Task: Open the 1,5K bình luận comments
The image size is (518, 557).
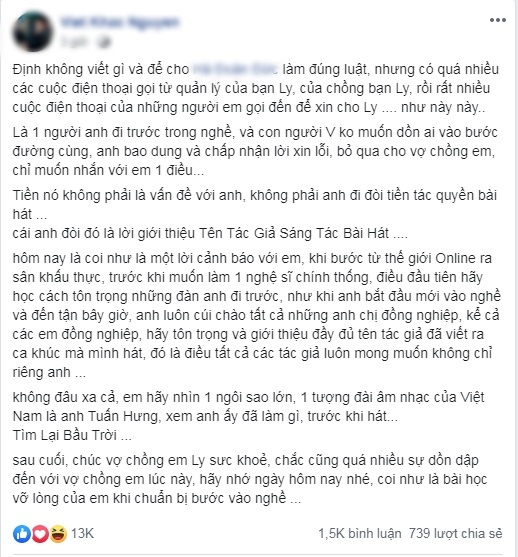Action: [x=360, y=534]
